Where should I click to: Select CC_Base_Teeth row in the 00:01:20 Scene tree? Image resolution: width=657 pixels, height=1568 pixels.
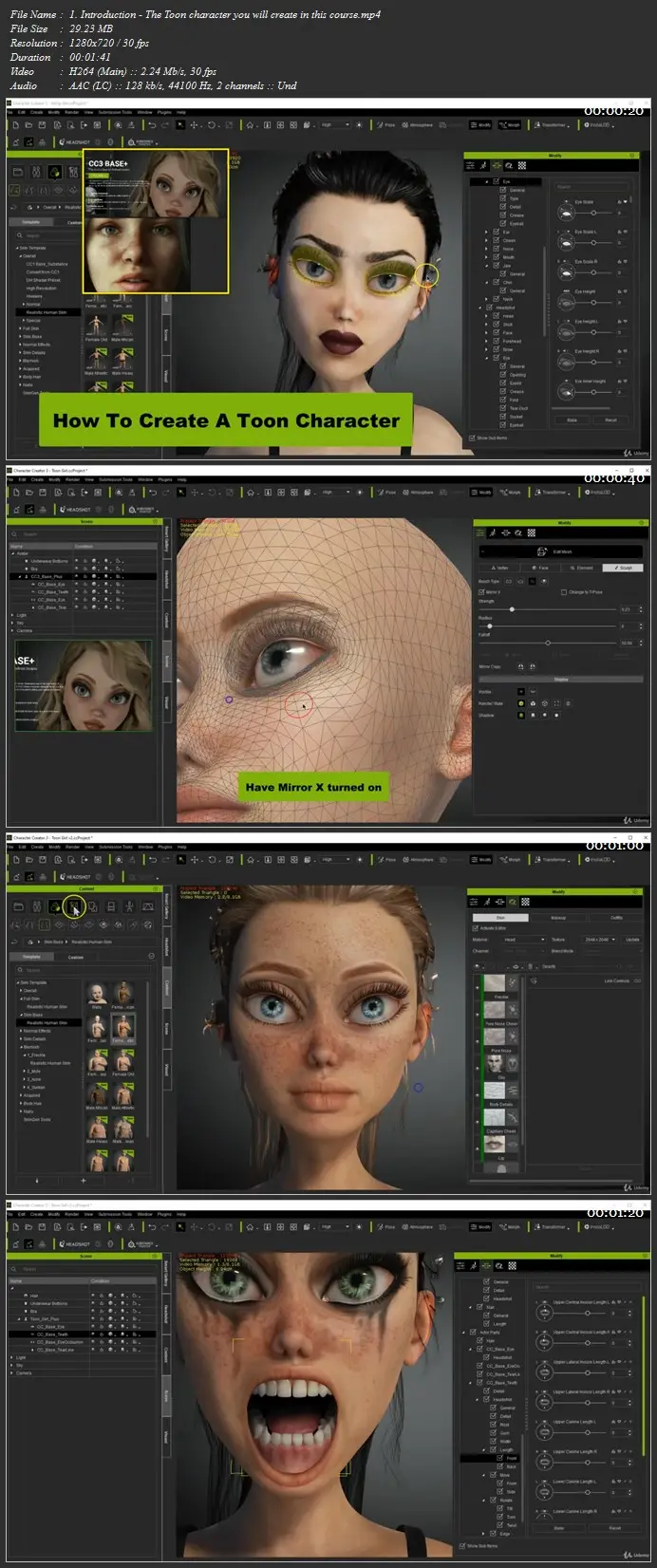[83, 1335]
